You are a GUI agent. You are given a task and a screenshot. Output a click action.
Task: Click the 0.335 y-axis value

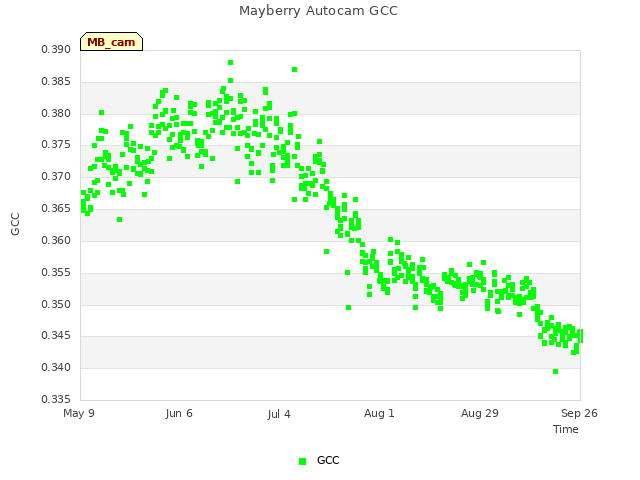pyautogui.click(x=56, y=399)
